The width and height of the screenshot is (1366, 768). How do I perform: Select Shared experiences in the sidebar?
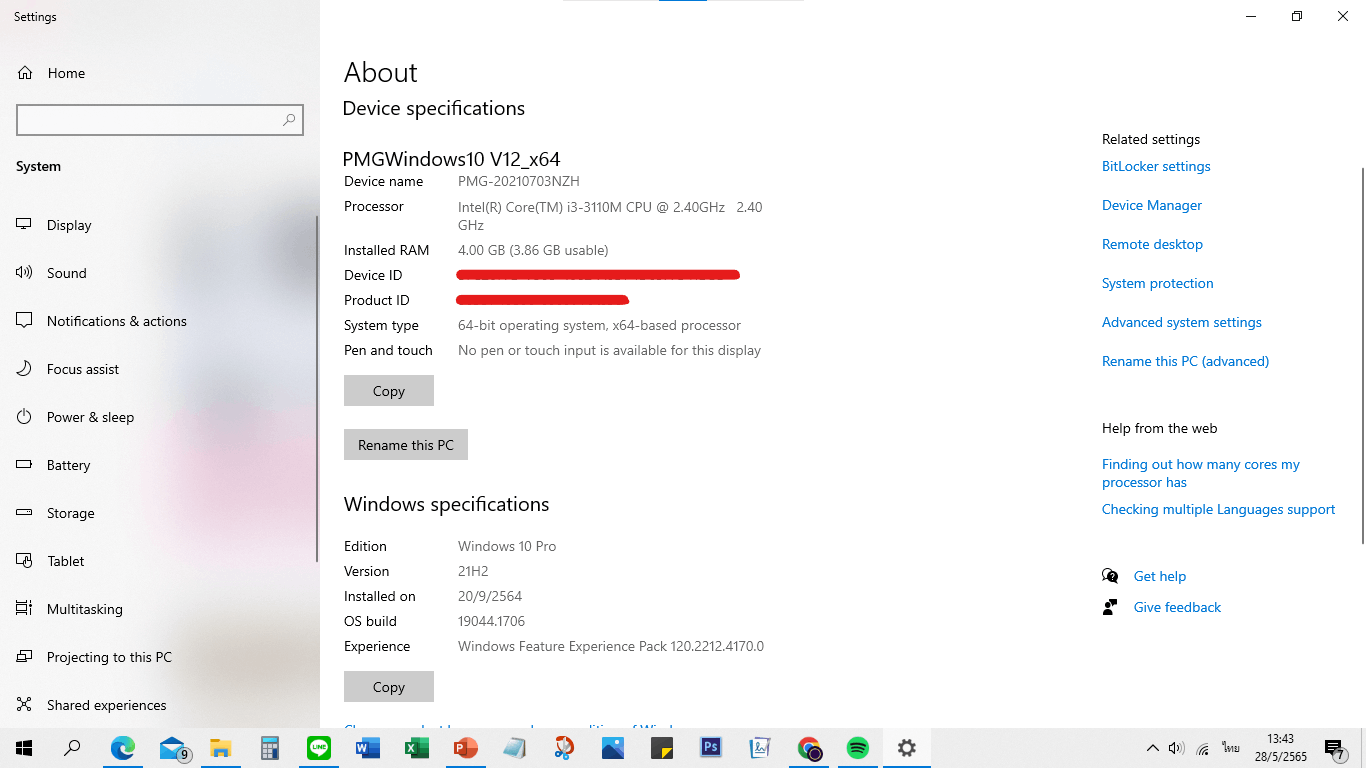coord(160,705)
